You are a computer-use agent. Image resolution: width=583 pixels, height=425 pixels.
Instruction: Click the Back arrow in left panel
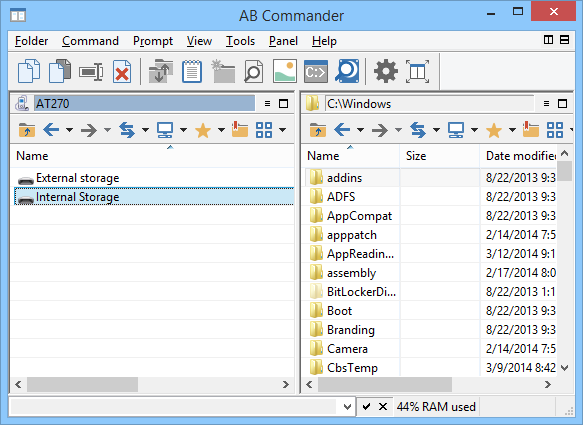click(x=51, y=130)
